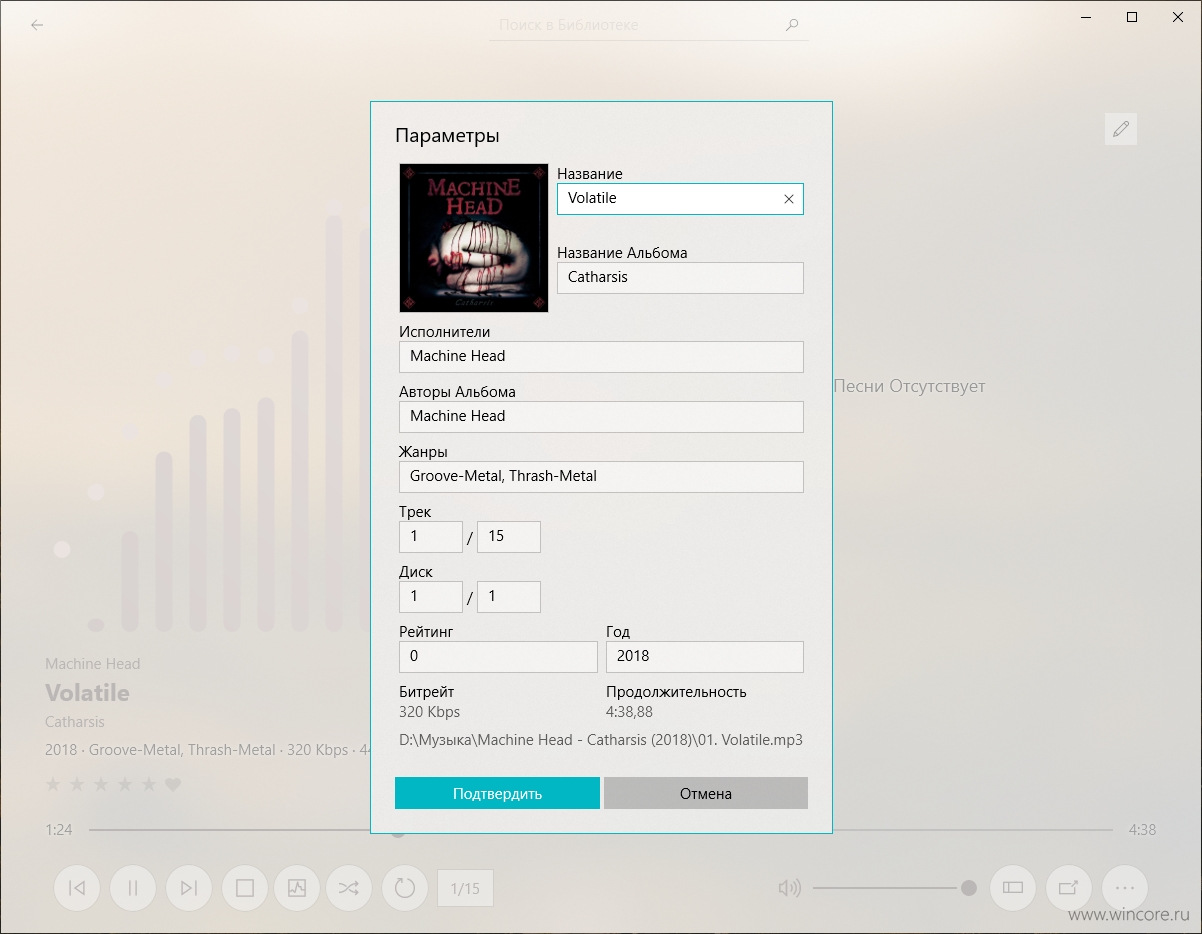Switch to compact view mode icon

[1013, 888]
